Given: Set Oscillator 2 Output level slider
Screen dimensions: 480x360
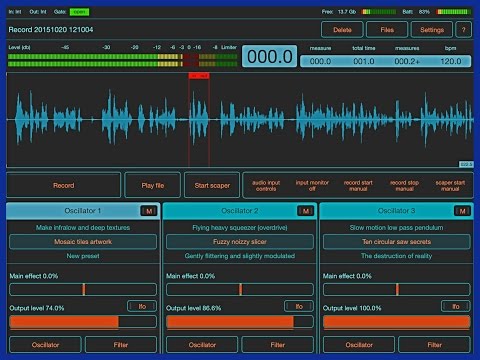Looking at the screenshot, I should [240, 322].
